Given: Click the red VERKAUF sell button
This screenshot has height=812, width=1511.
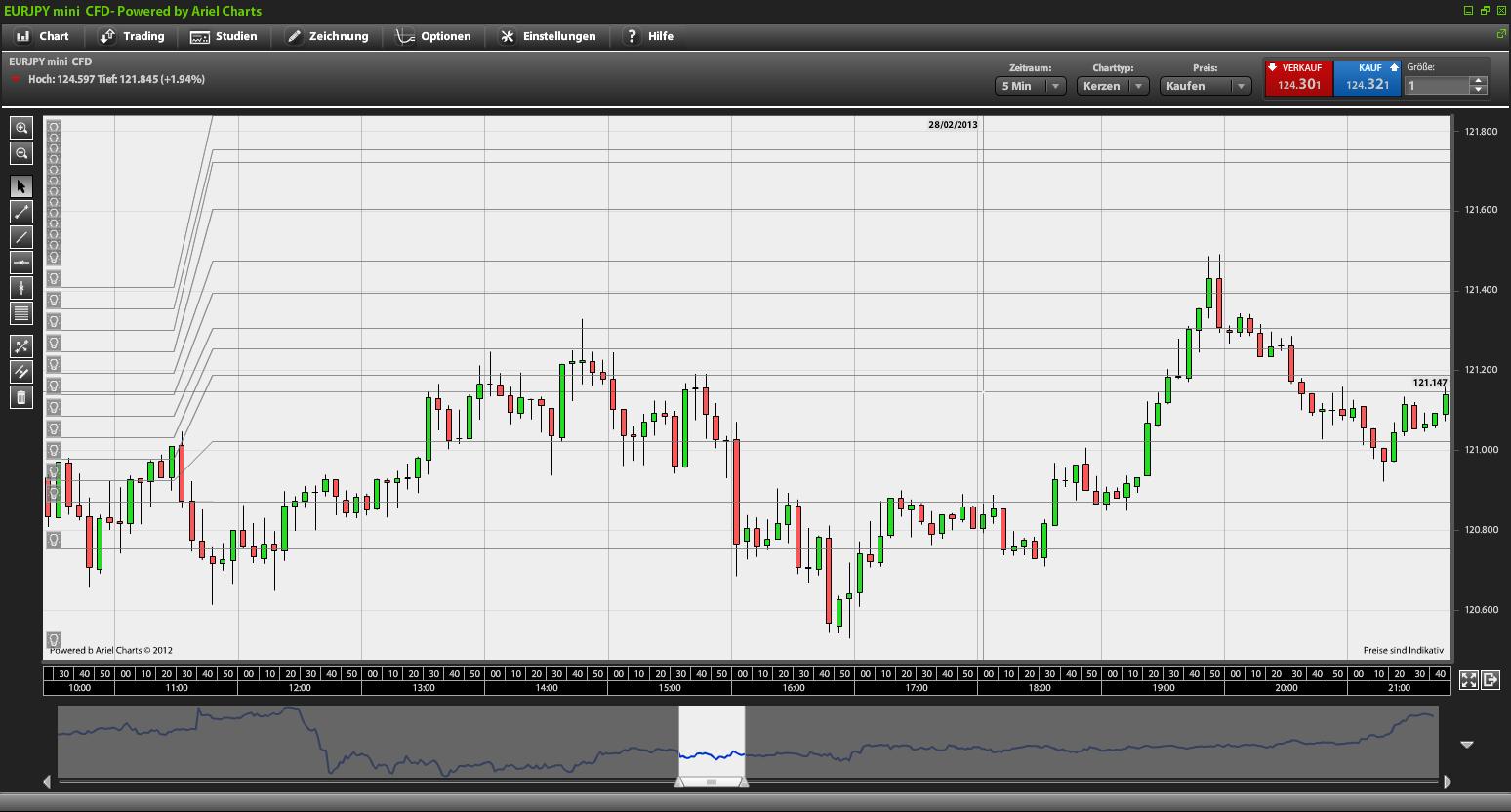Looking at the screenshot, I should click(x=1298, y=78).
